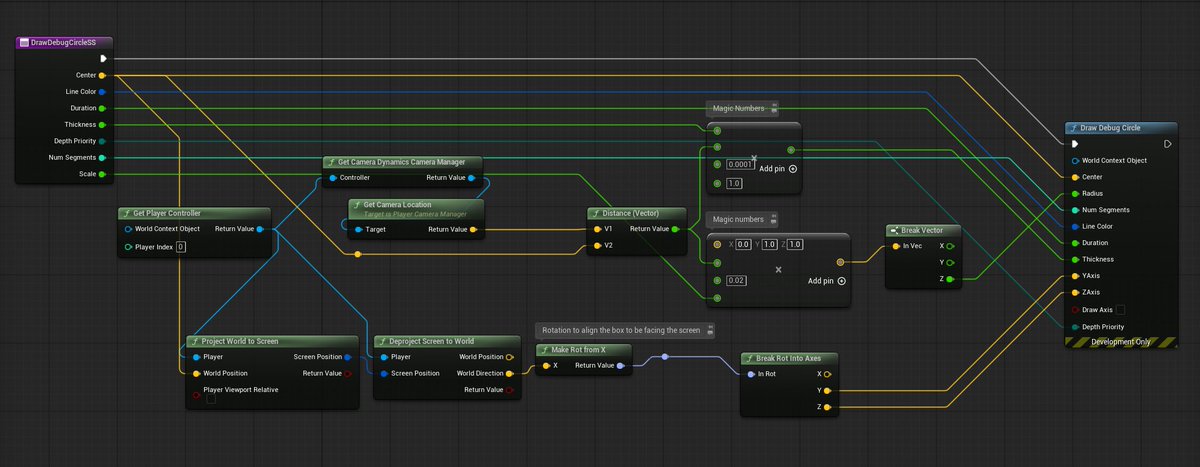Click the function icon on Get Player Controller
The image size is (1200, 467).
click(125, 213)
